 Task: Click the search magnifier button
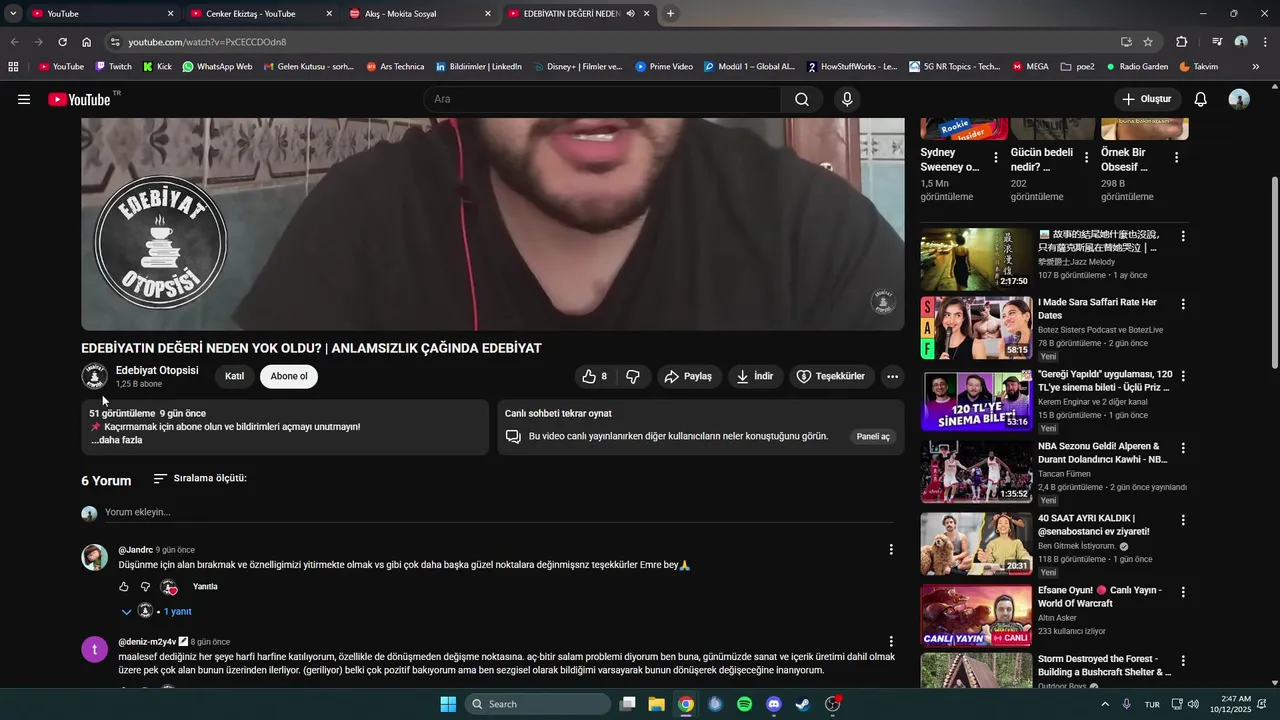click(x=802, y=99)
